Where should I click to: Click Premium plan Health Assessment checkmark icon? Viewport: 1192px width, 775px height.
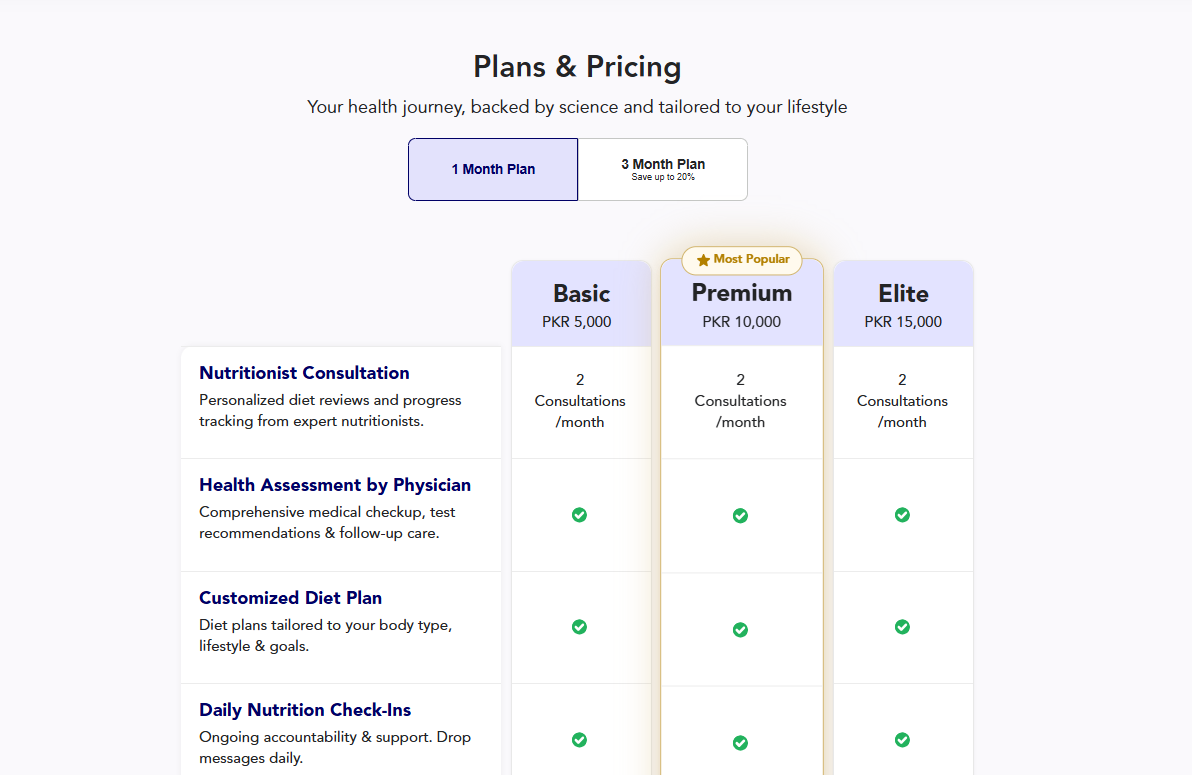[x=740, y=516]
